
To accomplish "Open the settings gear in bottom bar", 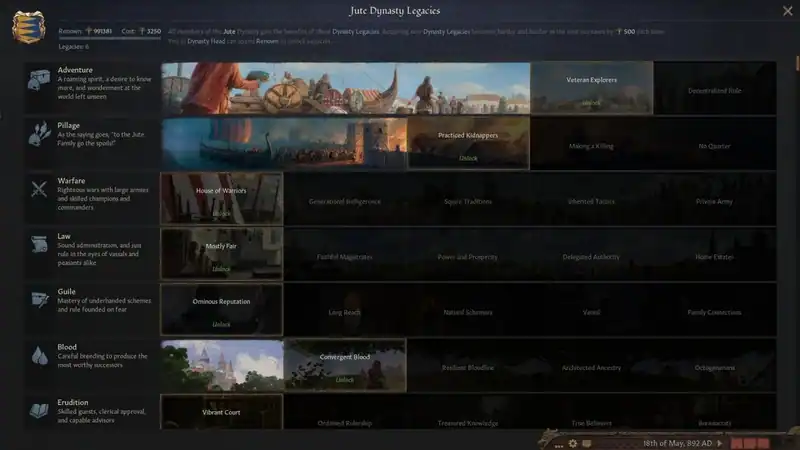I will click(573, 443).
